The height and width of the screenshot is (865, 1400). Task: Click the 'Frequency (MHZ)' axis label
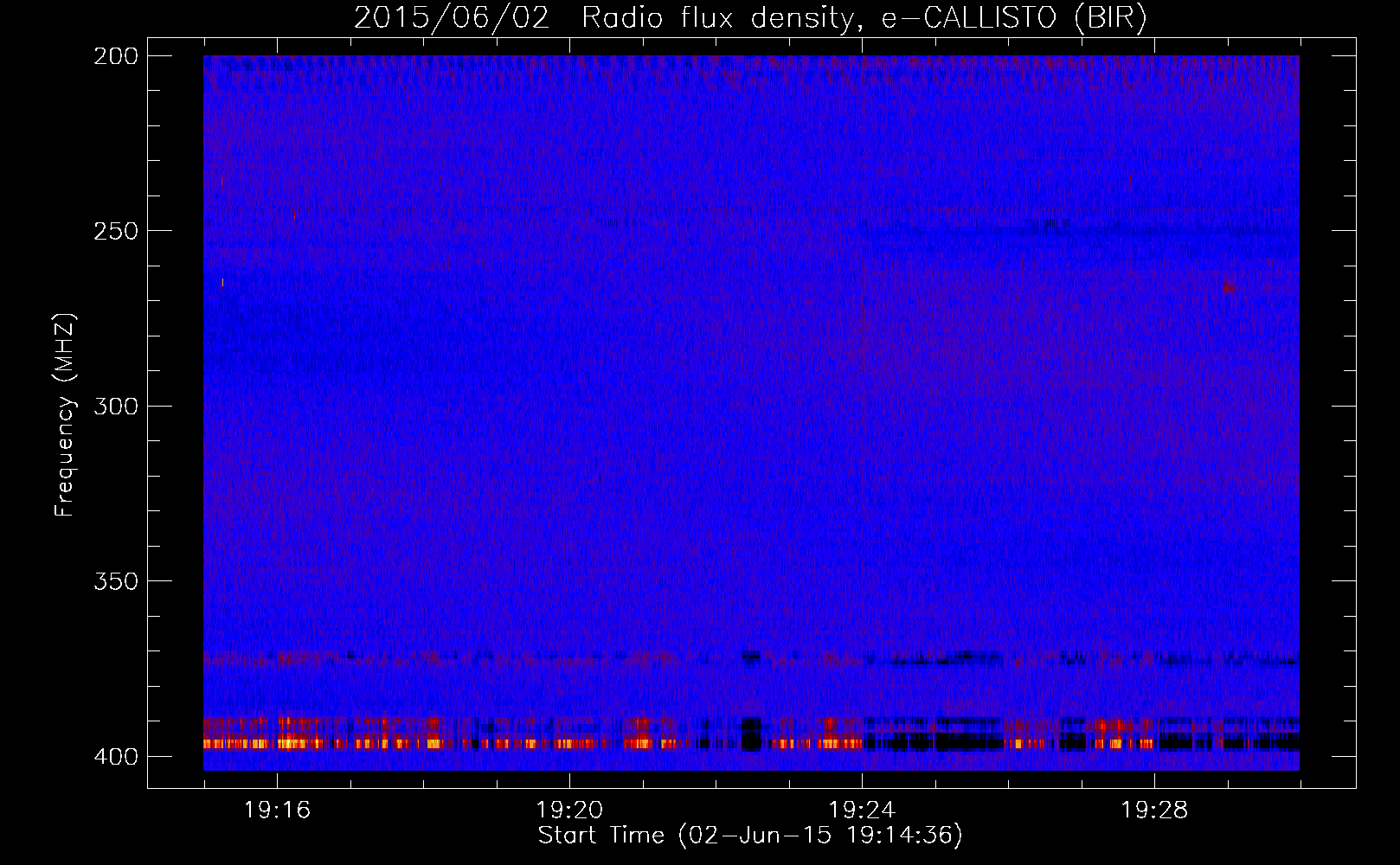click(65, 415)
